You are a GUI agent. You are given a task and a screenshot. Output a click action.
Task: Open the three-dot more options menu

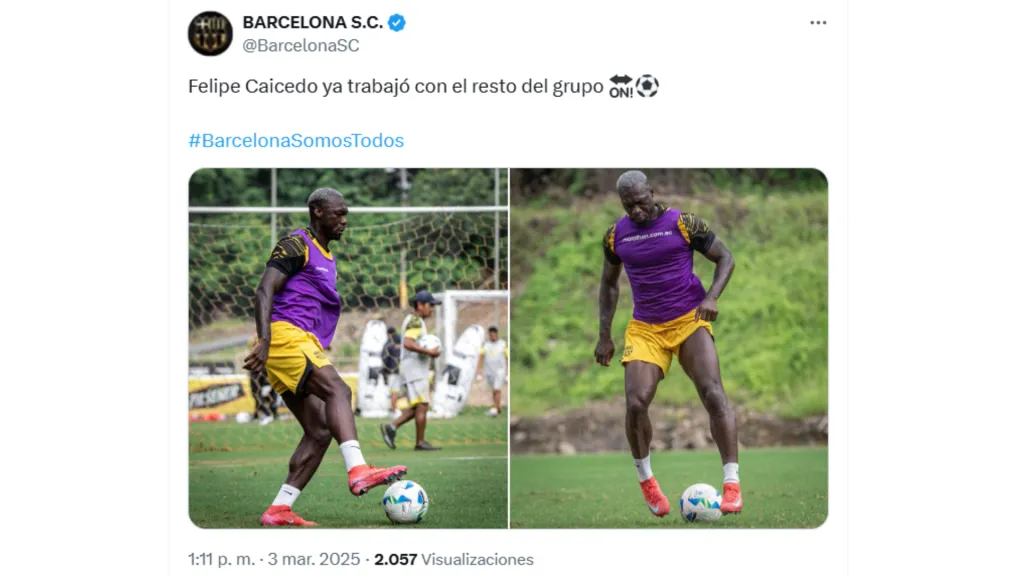point(818,23)
